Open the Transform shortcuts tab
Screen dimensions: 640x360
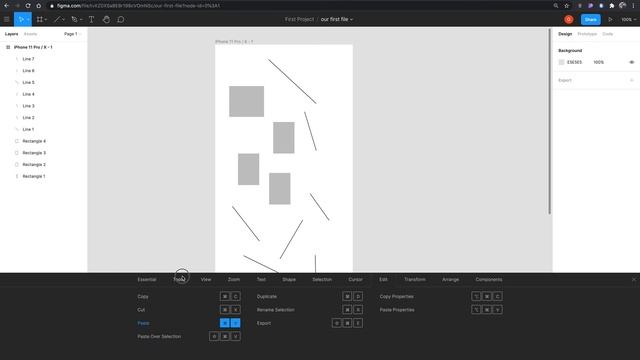point(415,280)
